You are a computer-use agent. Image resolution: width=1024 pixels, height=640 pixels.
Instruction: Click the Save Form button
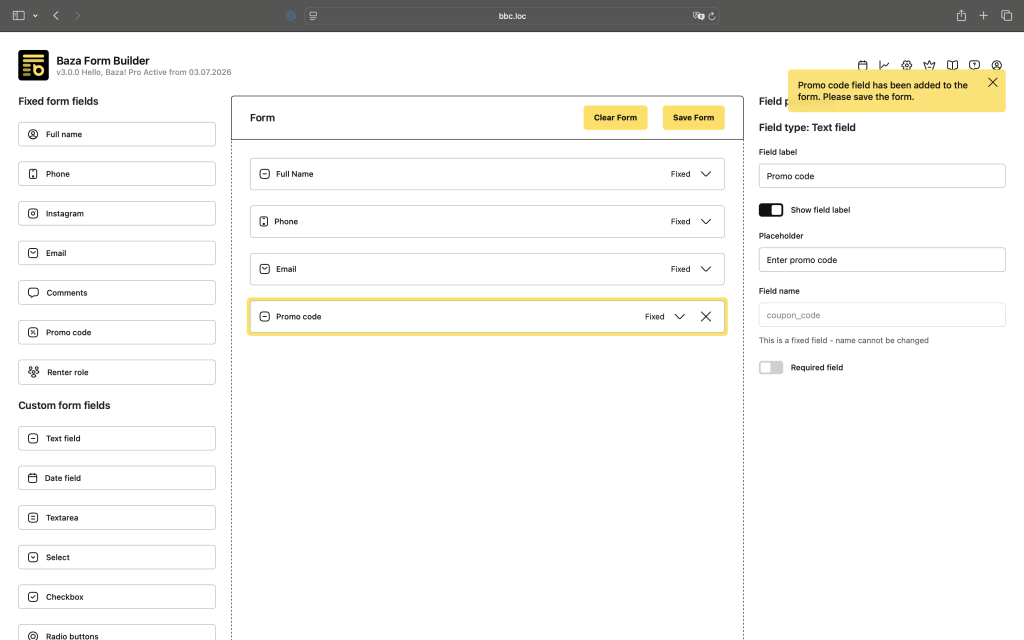(694, 118)
